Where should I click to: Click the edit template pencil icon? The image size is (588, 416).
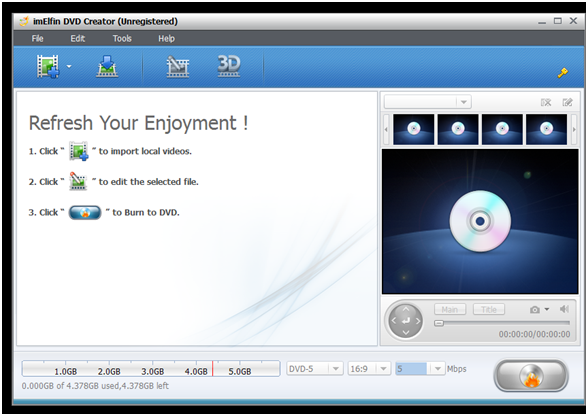point(567,102)
